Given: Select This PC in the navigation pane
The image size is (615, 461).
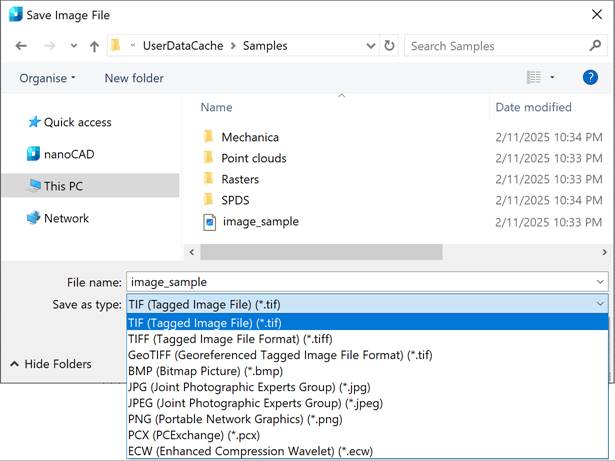Looking at the screenshot, I should pos(91,186).
